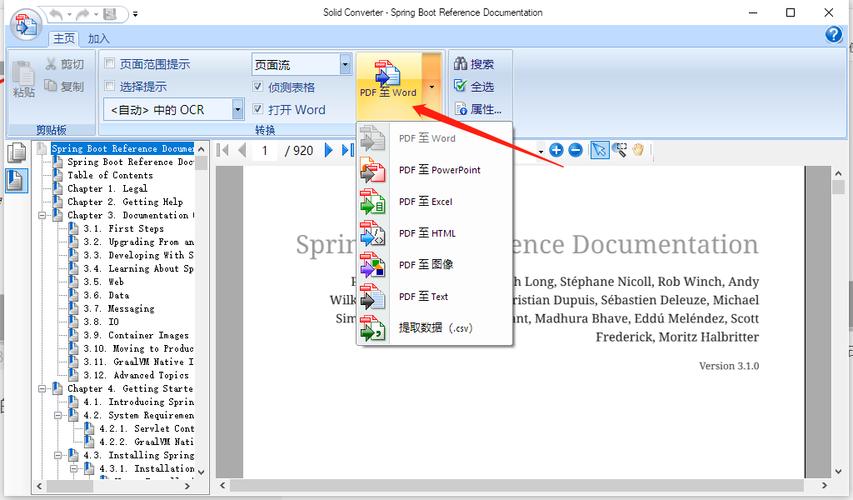
Task: Choose PDF 至 HTML in dropdown menu
Action: point(434,233)
